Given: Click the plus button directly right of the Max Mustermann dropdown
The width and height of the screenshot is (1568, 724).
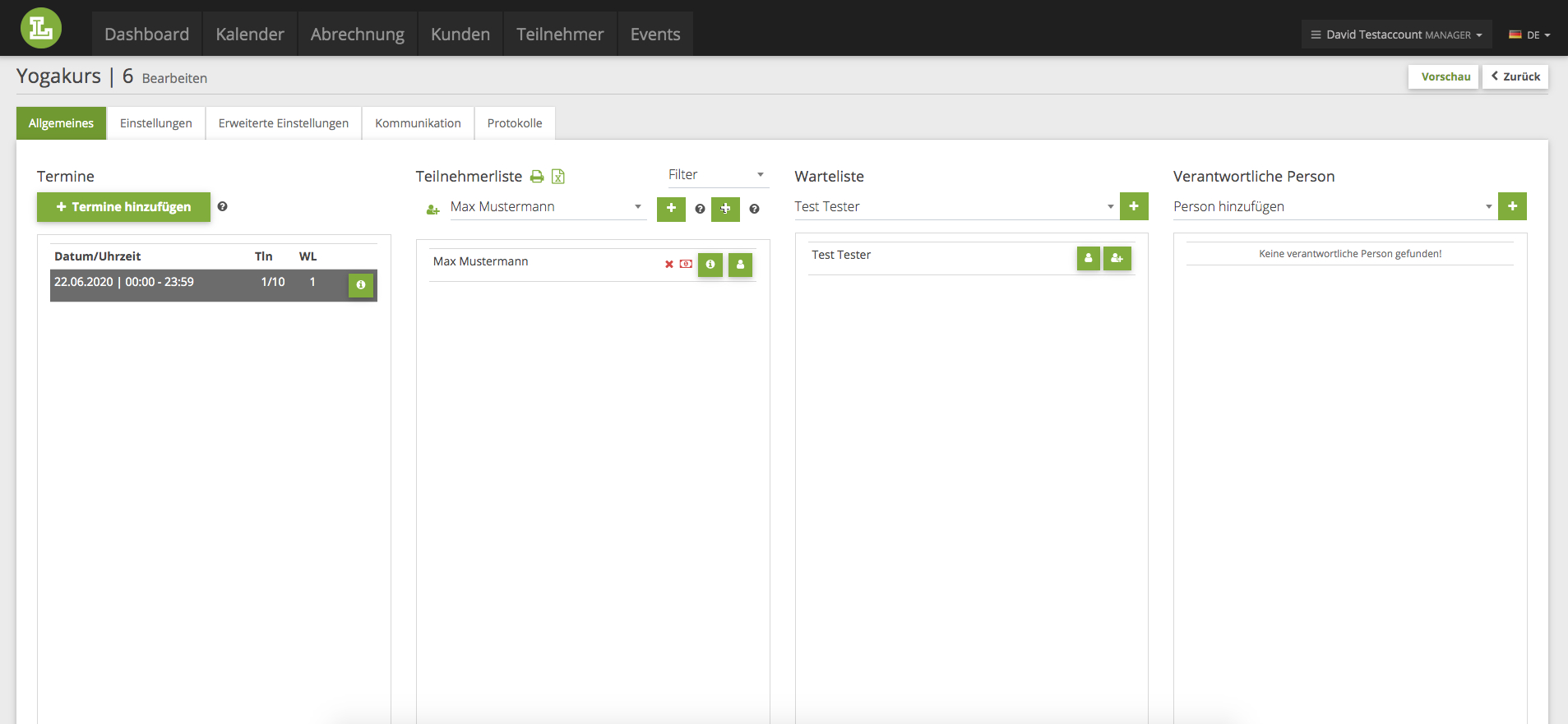Looking at the screenshot, I should 671,209.
